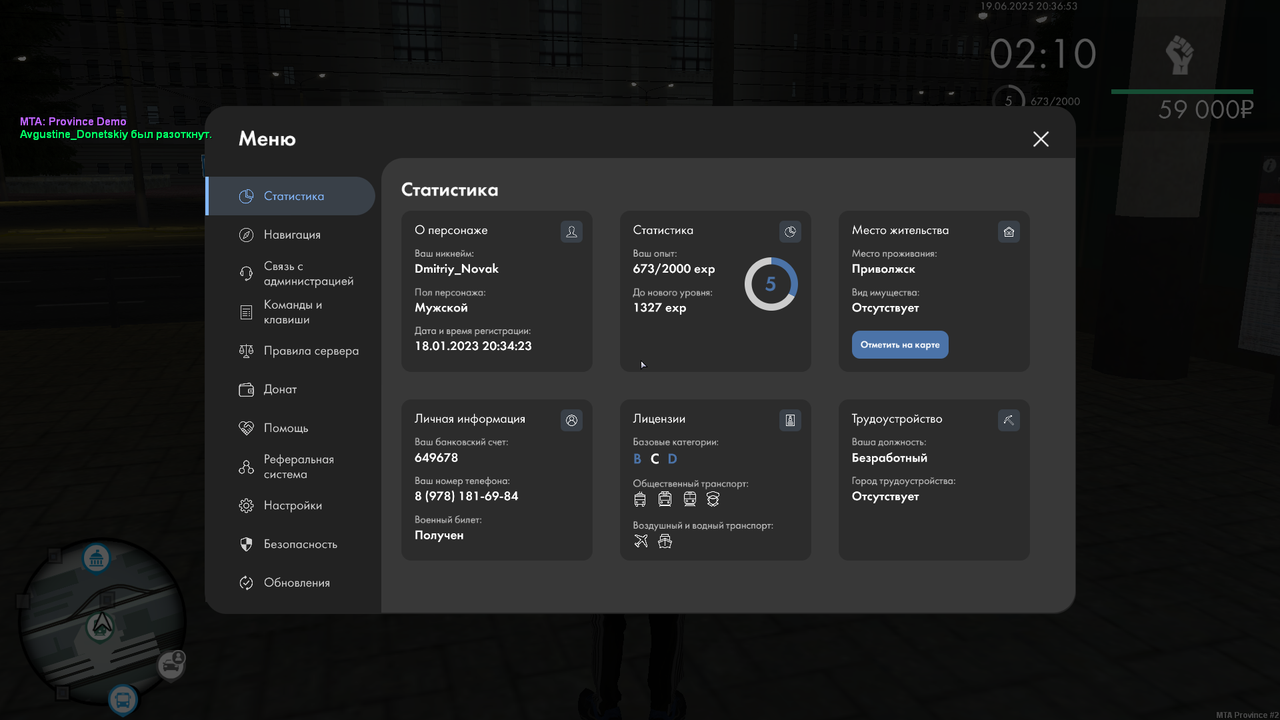The width and height of the screenshot is (1280, 720).
Task: Click the Приволжск residence value
Action: point(884,269)
